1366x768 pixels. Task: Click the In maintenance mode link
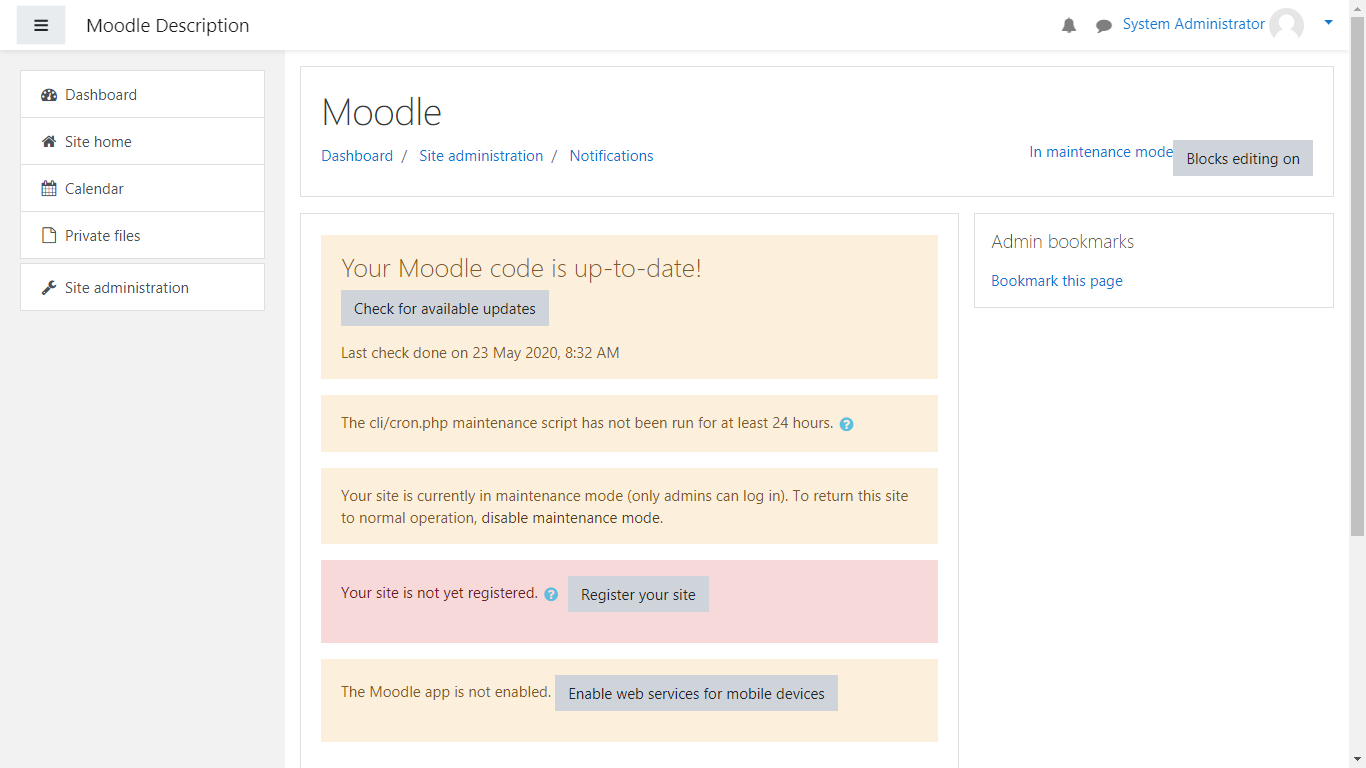coord(1101,152)
